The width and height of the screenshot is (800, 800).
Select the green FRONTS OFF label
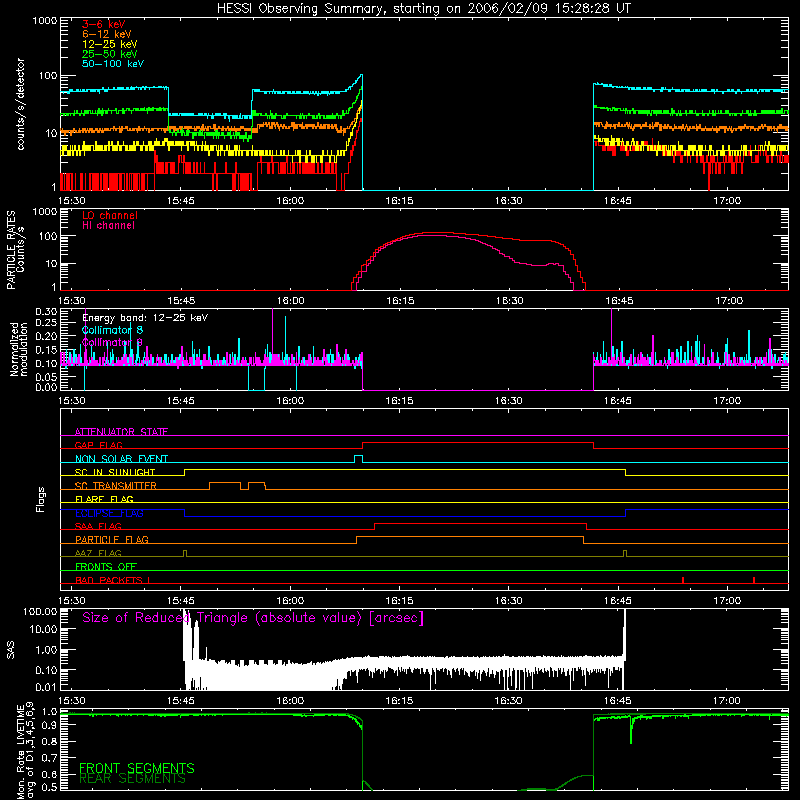click(106, 567)
